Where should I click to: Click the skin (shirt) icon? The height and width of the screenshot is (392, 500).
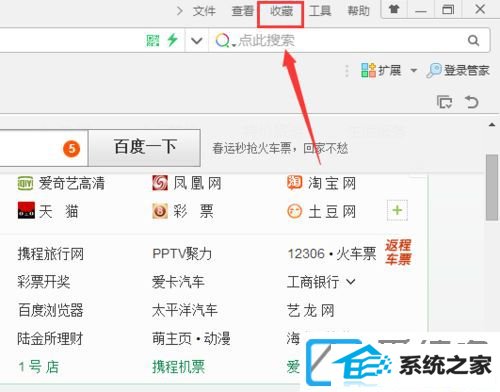(394, 9)
